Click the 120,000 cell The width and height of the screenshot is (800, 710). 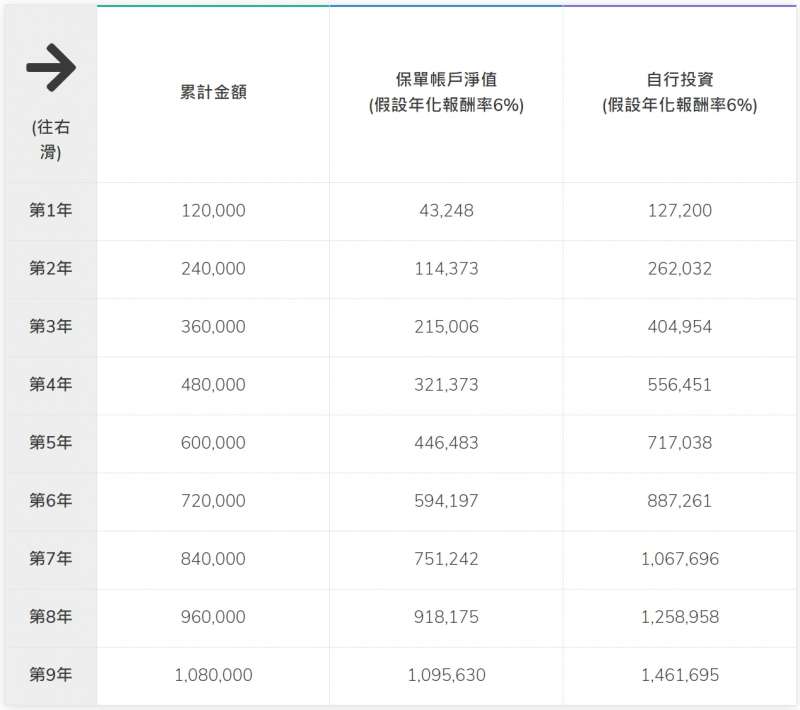(213, 211)
